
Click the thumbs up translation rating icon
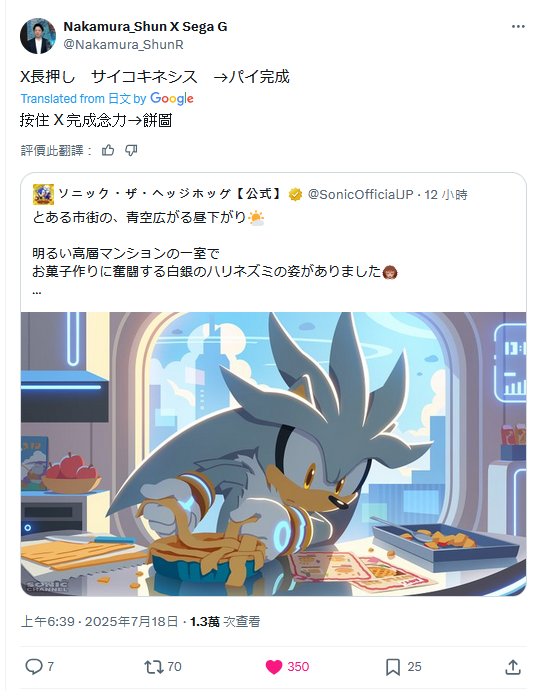[108, 150]
